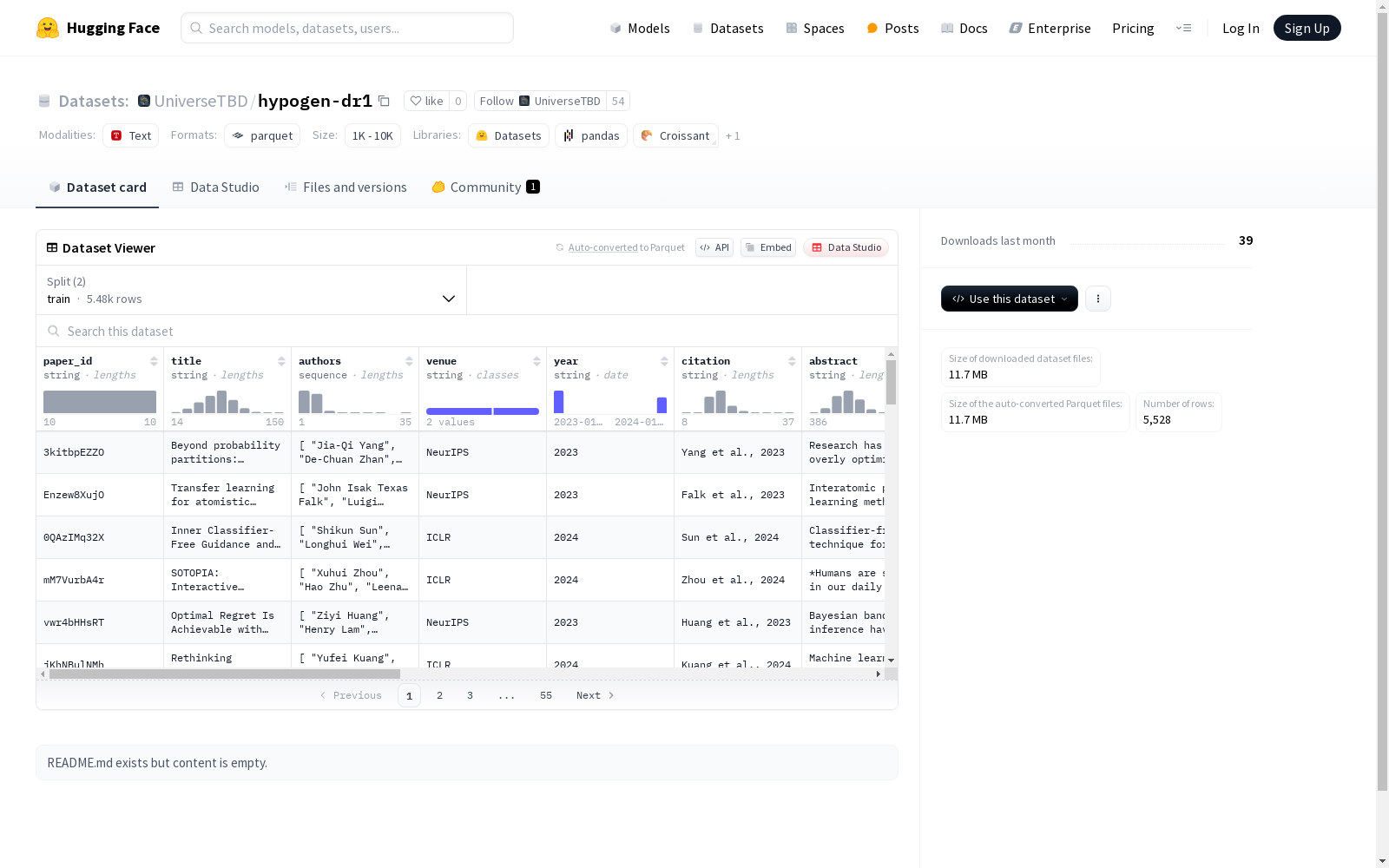Open Posts in top navigation

[x=892, y=28]
